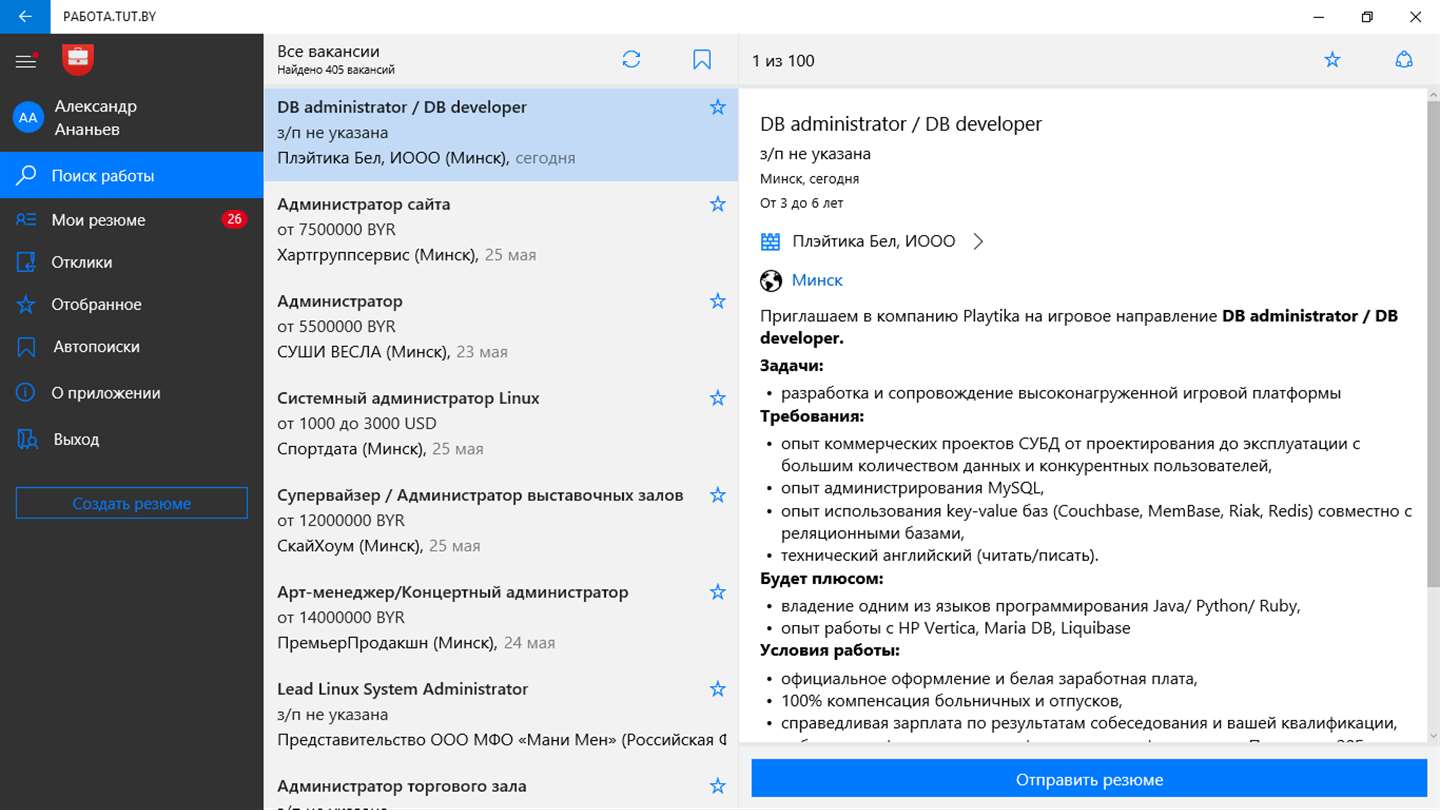Click Выход to log out

131,439
